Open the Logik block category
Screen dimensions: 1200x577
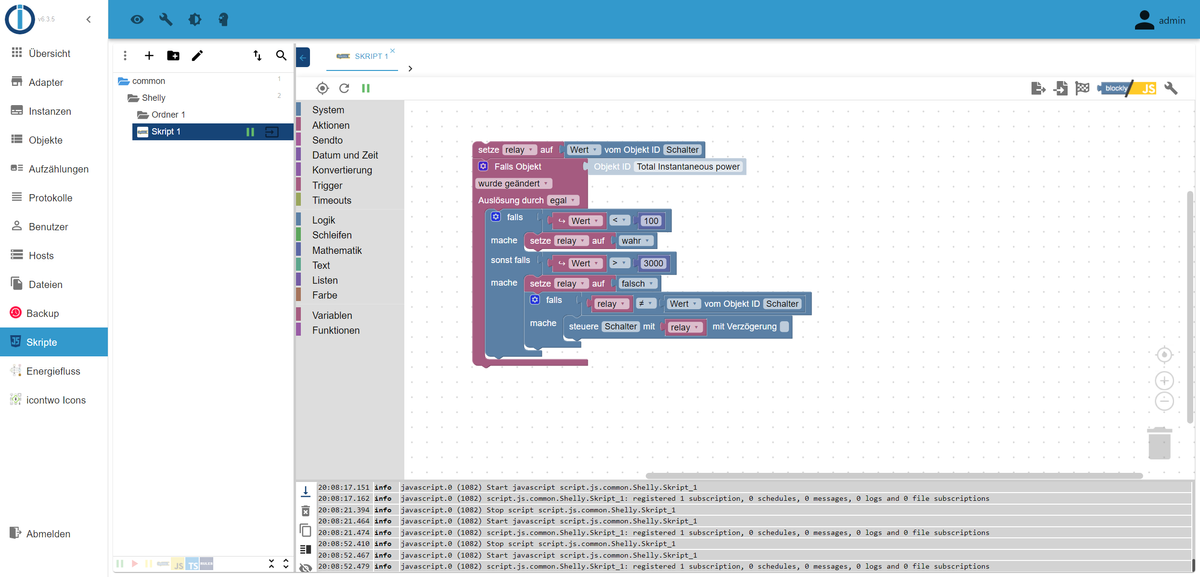(323, 220)
